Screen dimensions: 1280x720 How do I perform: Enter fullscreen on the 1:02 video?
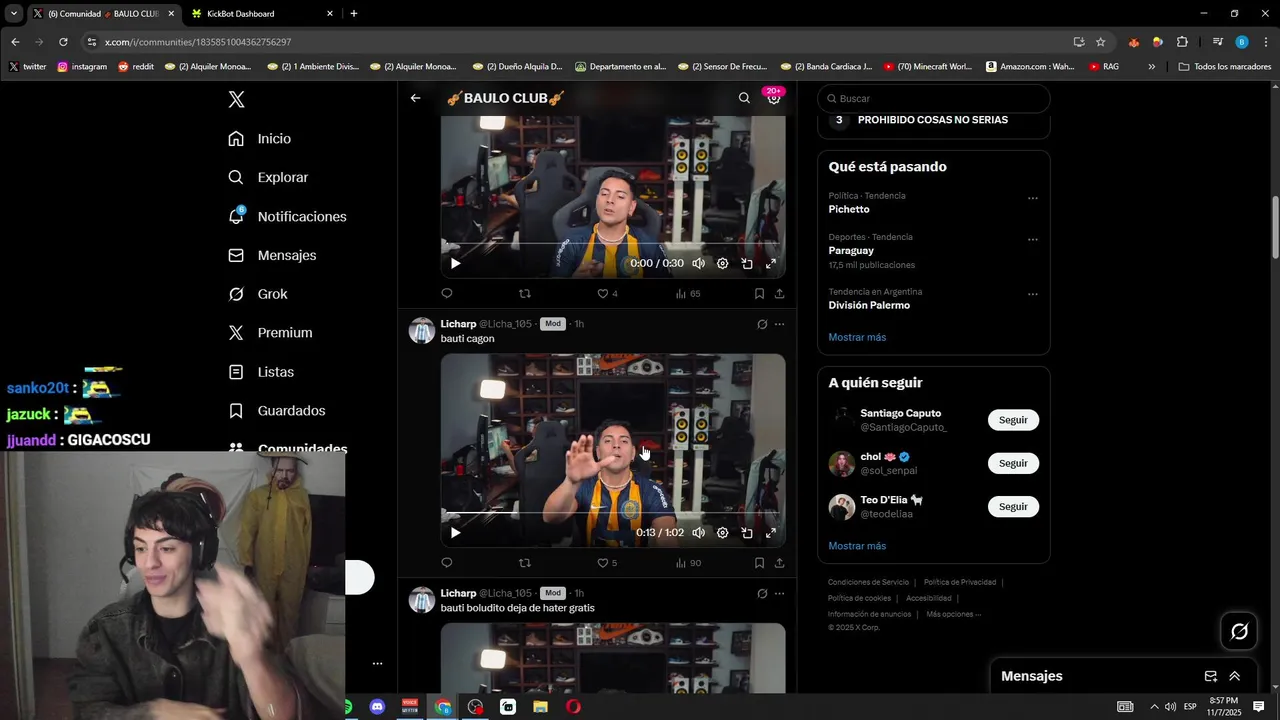771,533
